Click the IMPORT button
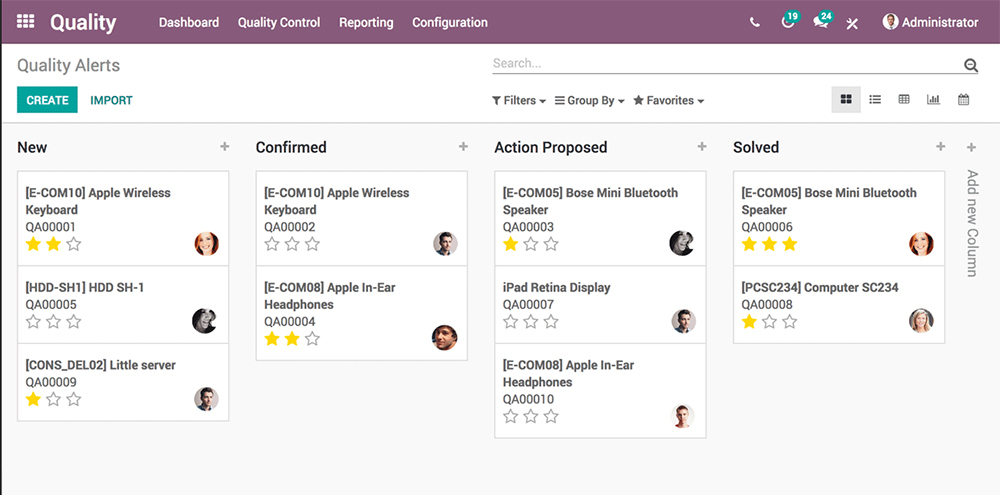Image resolution: width=1000 pixels, height=495 pixels. coord(111,100)
